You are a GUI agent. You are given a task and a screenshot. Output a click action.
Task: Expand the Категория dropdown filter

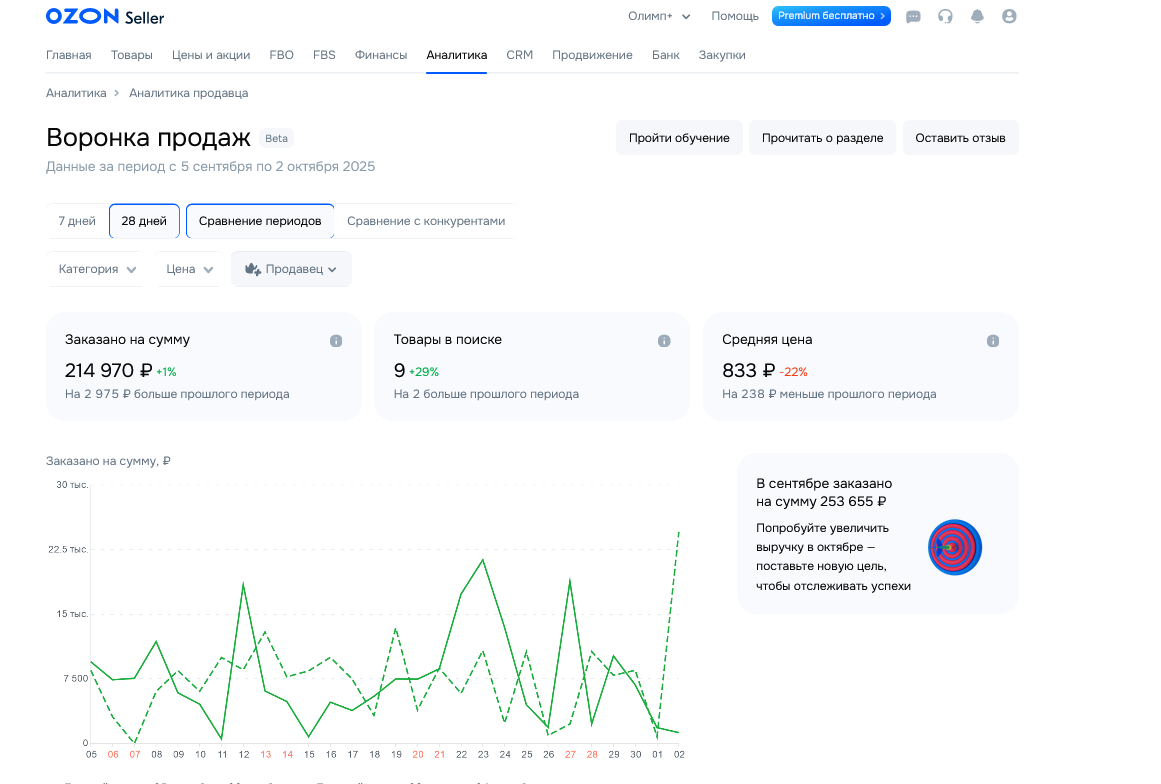point(97,269)
